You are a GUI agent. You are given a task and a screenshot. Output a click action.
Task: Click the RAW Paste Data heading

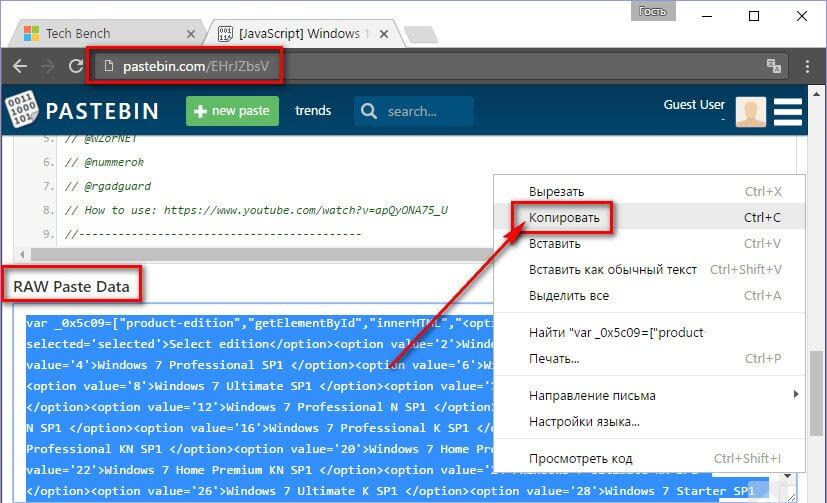[x=71, y=286]
